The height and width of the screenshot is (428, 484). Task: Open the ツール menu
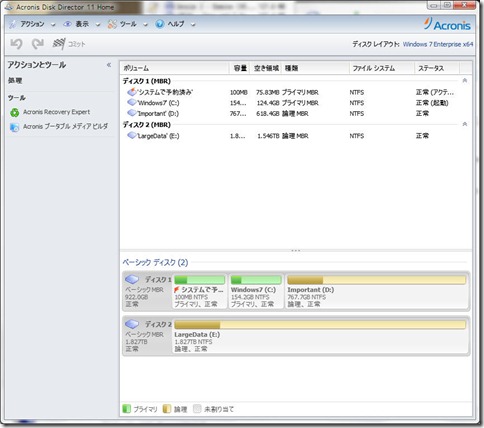[x=128, y=24]
